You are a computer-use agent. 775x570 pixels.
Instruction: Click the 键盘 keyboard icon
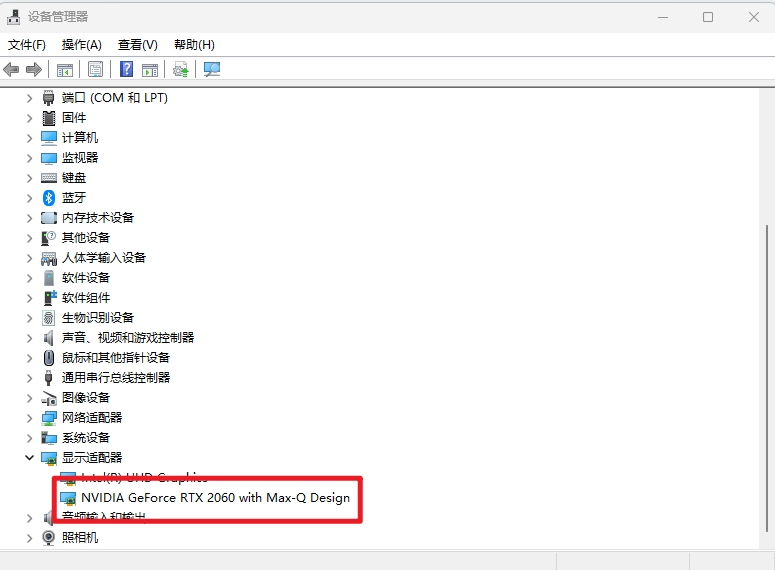48,178
